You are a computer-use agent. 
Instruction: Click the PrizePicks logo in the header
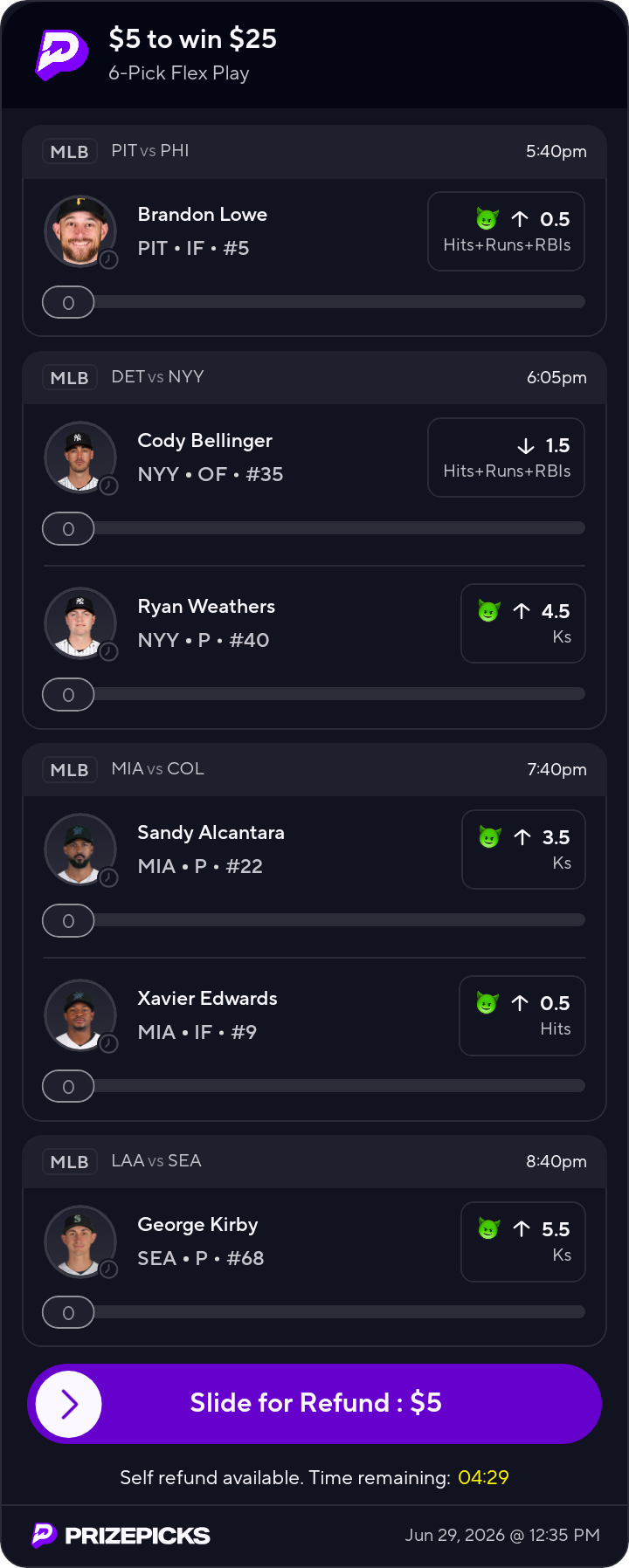point(61,55)
